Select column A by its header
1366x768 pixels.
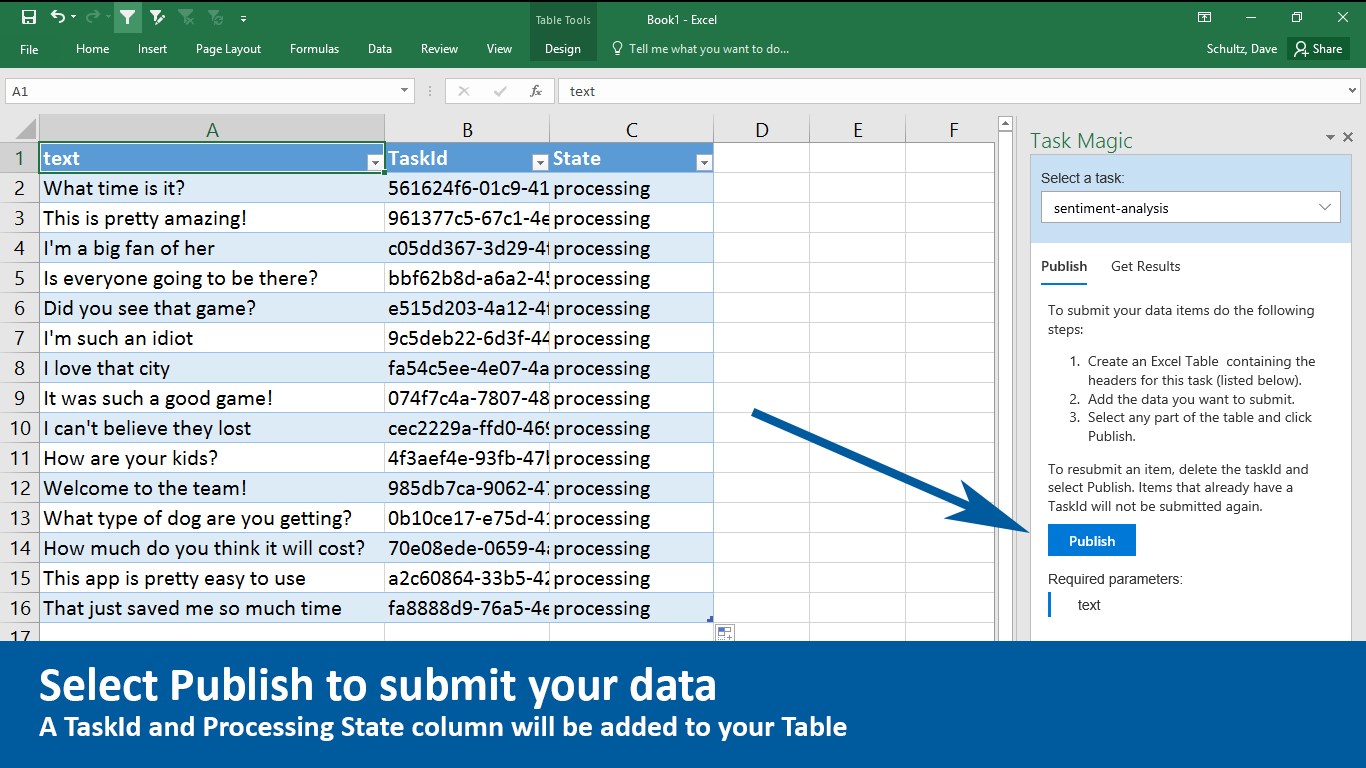click(212, 129)
